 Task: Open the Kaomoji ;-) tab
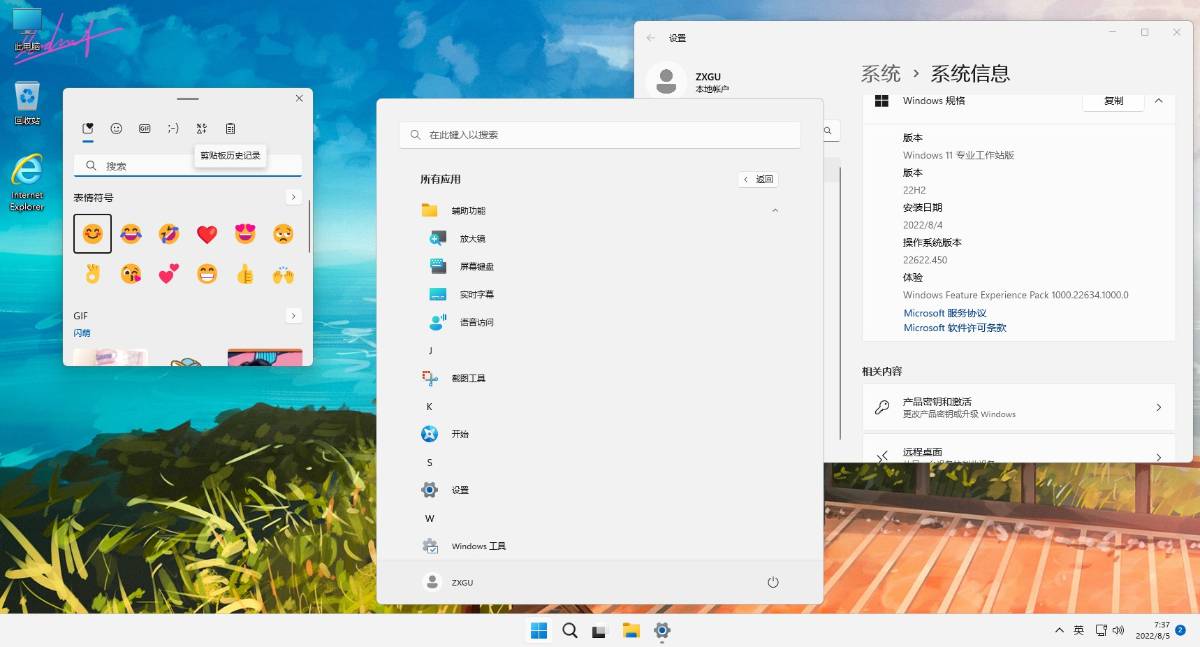173,128
